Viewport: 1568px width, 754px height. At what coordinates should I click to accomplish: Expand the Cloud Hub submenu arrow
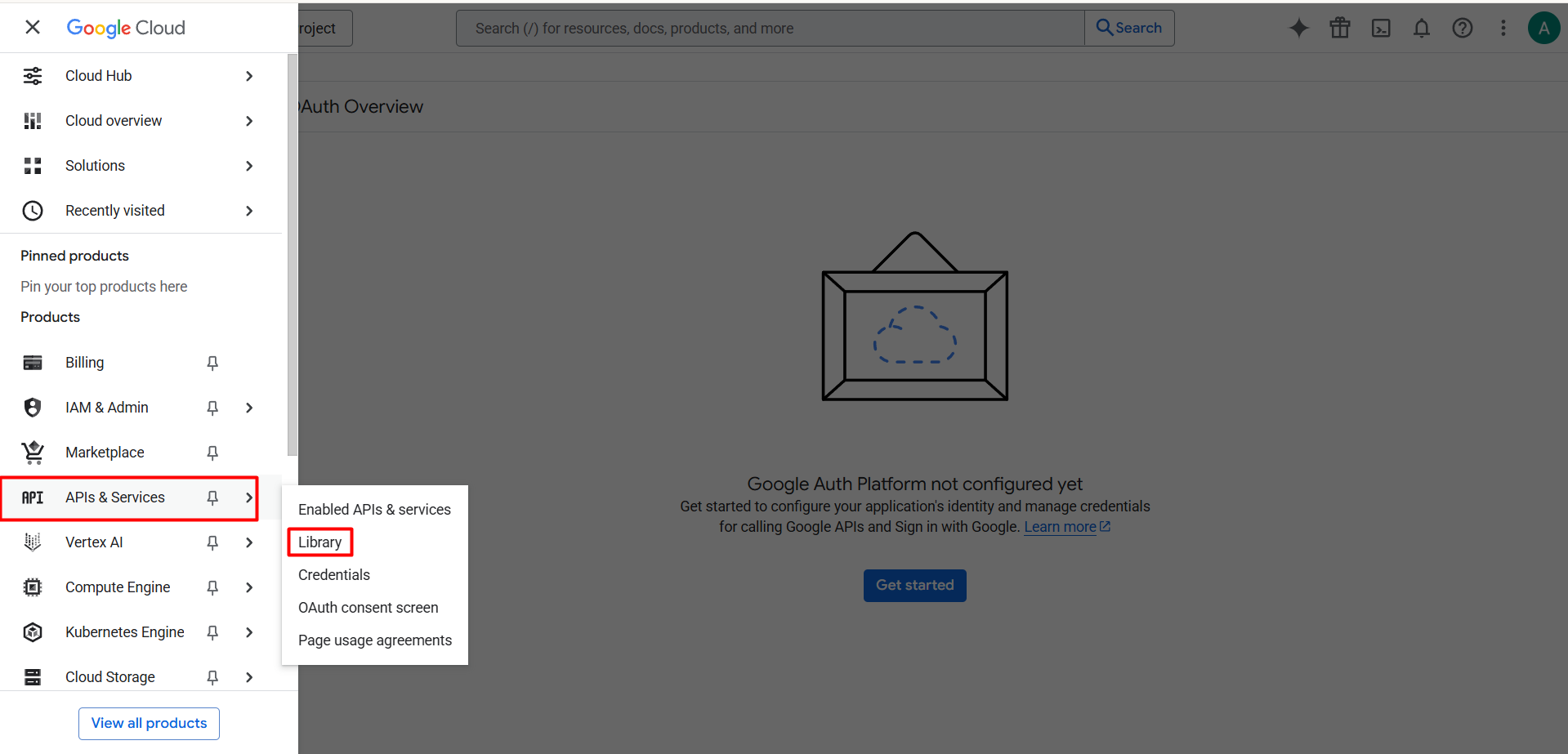pos(249,76)
